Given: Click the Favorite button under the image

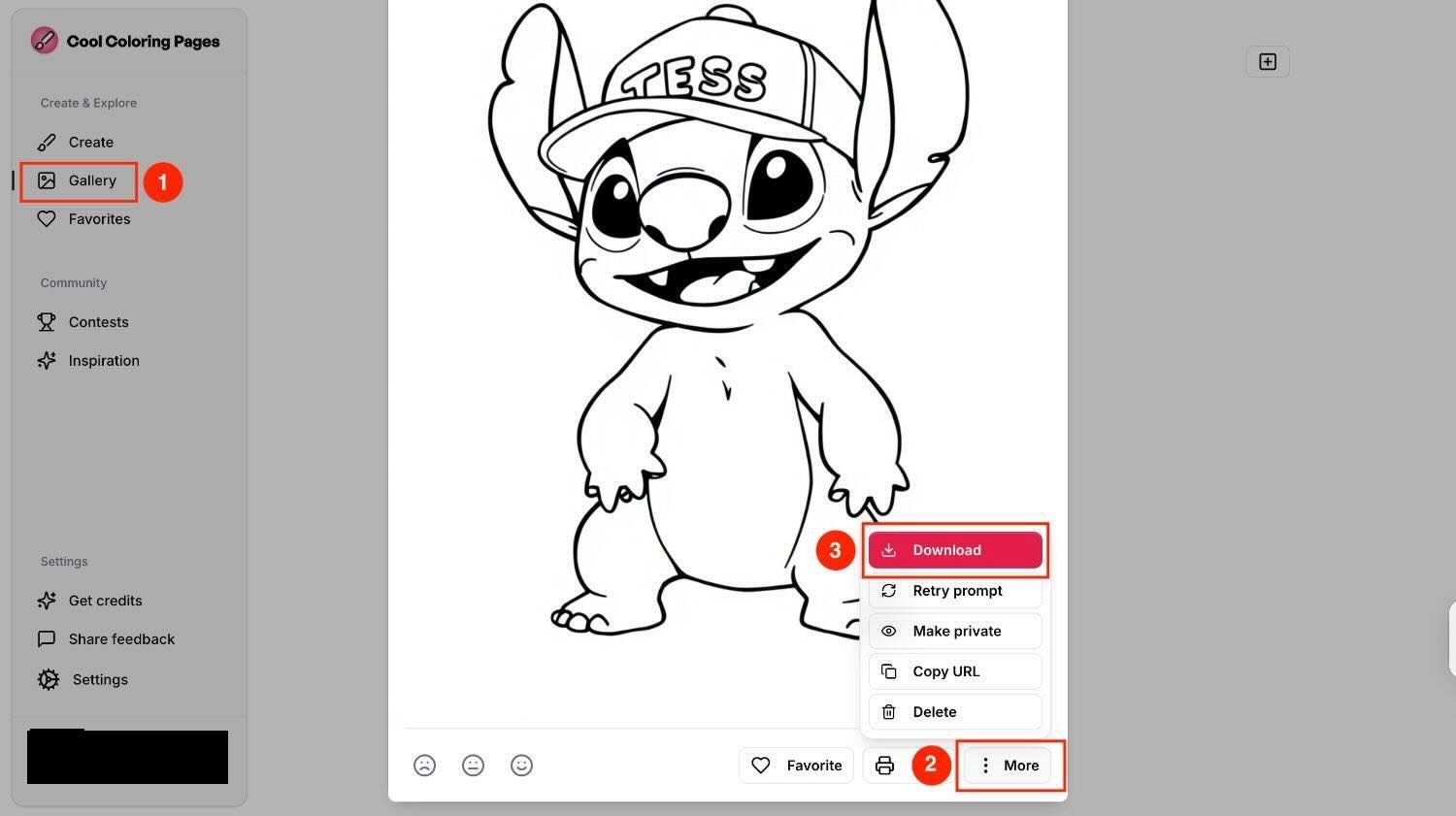Looking at the screenshot, I should (x=797, y=766).
